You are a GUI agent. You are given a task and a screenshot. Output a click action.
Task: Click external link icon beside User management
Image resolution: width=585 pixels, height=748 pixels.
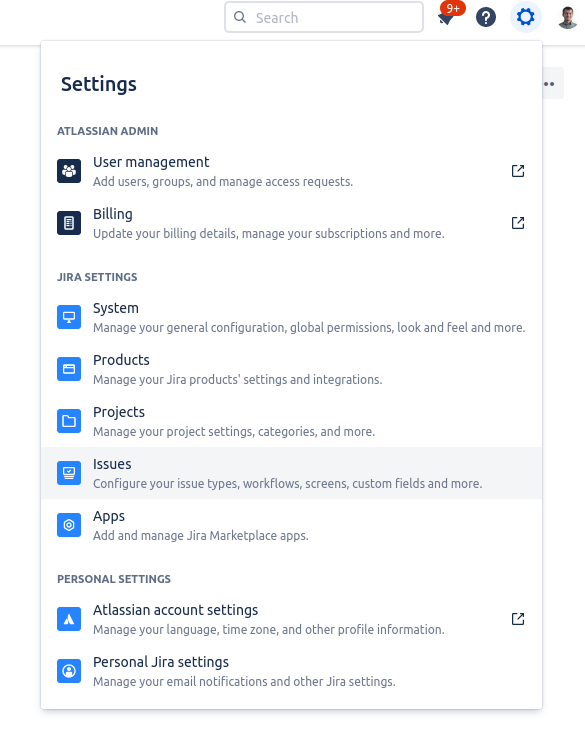coord(518,171)
